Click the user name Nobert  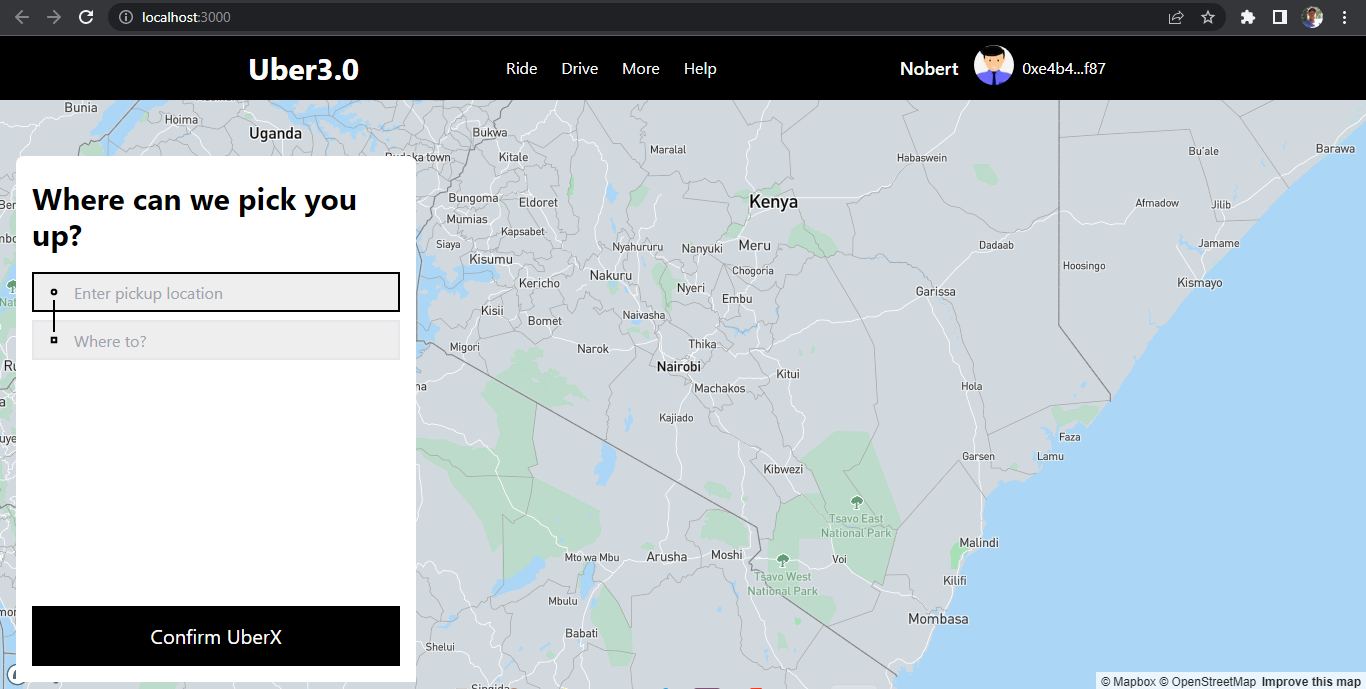[929, 69]
